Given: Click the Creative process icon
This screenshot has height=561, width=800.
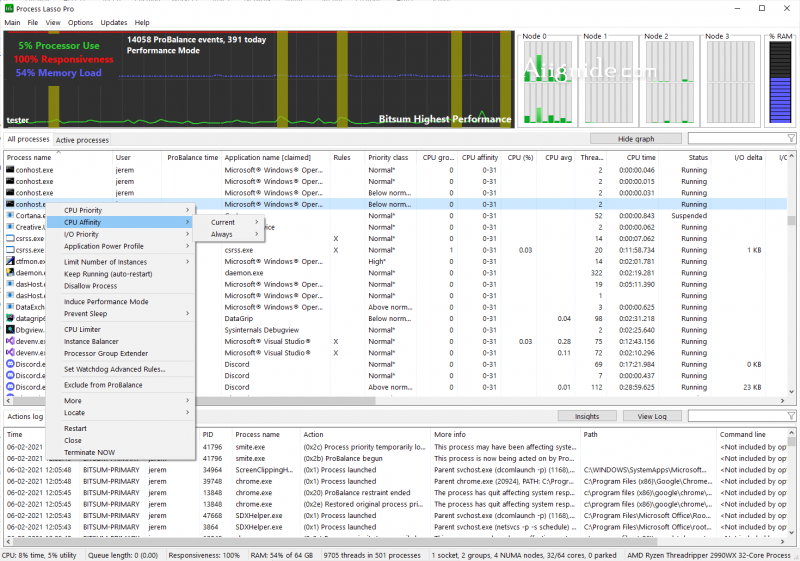Looking at the screenshot, I should 10,227.
